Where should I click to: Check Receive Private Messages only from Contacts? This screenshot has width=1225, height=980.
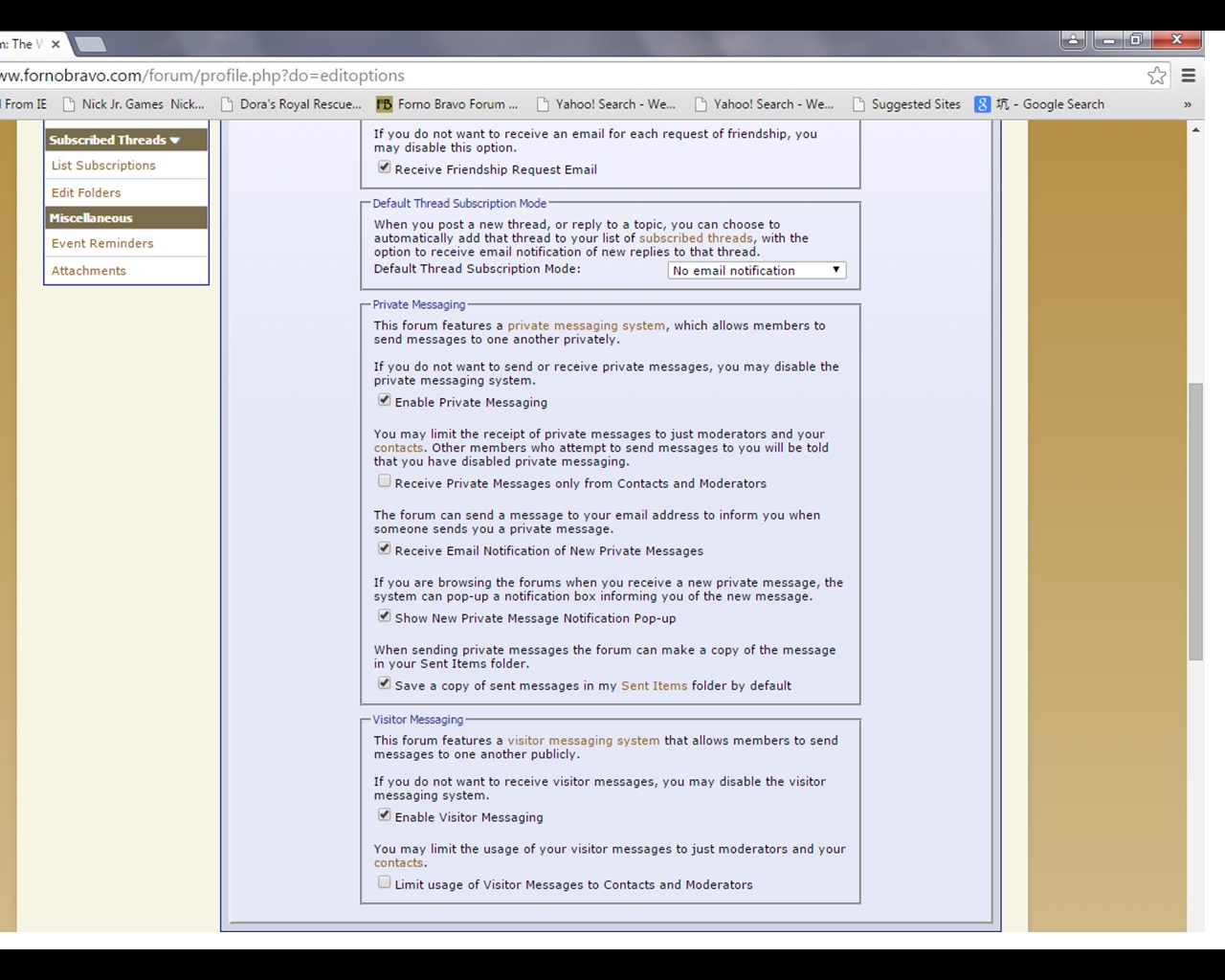[x=384, y=481]
